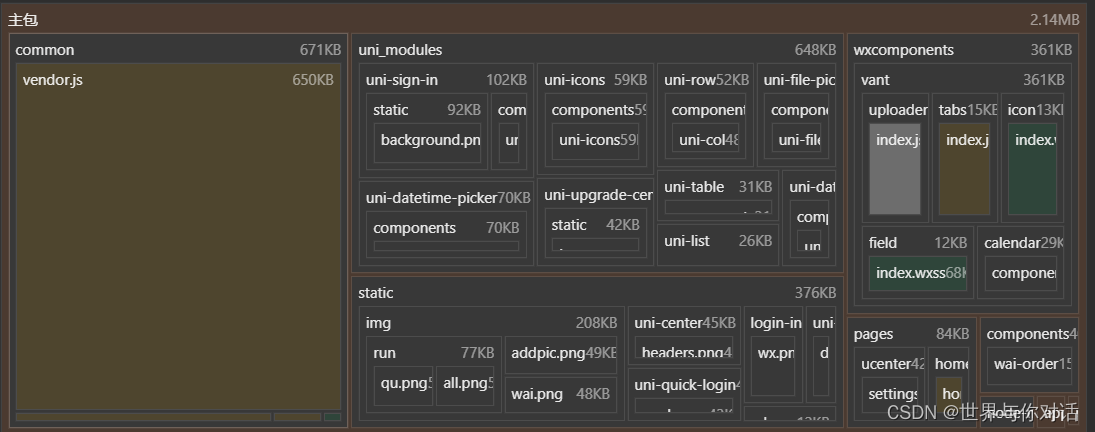Select the vendor.js 650KB block
Viewport: 1095px width, 432px height.
tap(178, 240)
